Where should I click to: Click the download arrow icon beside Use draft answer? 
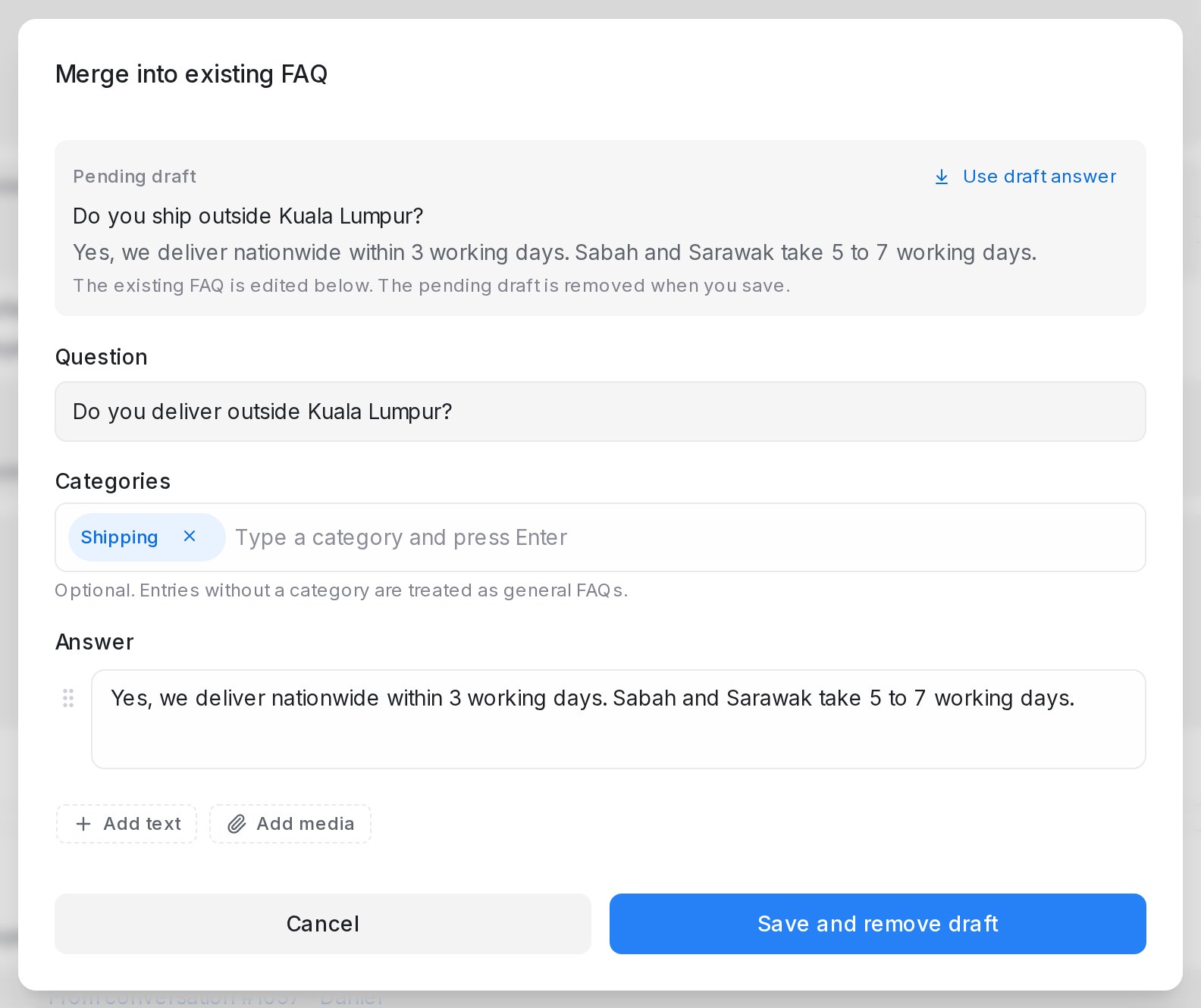(x=942, y=177)
